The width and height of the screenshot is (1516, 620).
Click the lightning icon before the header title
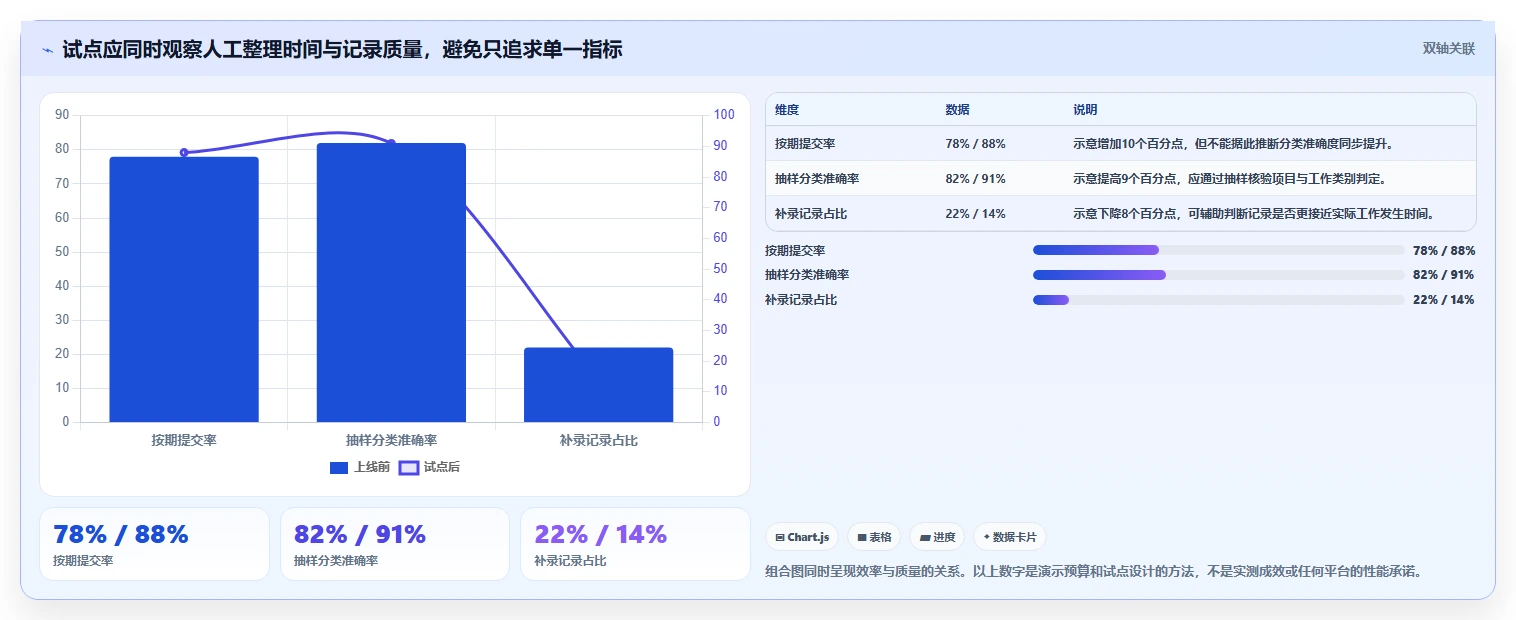[48, 49]
